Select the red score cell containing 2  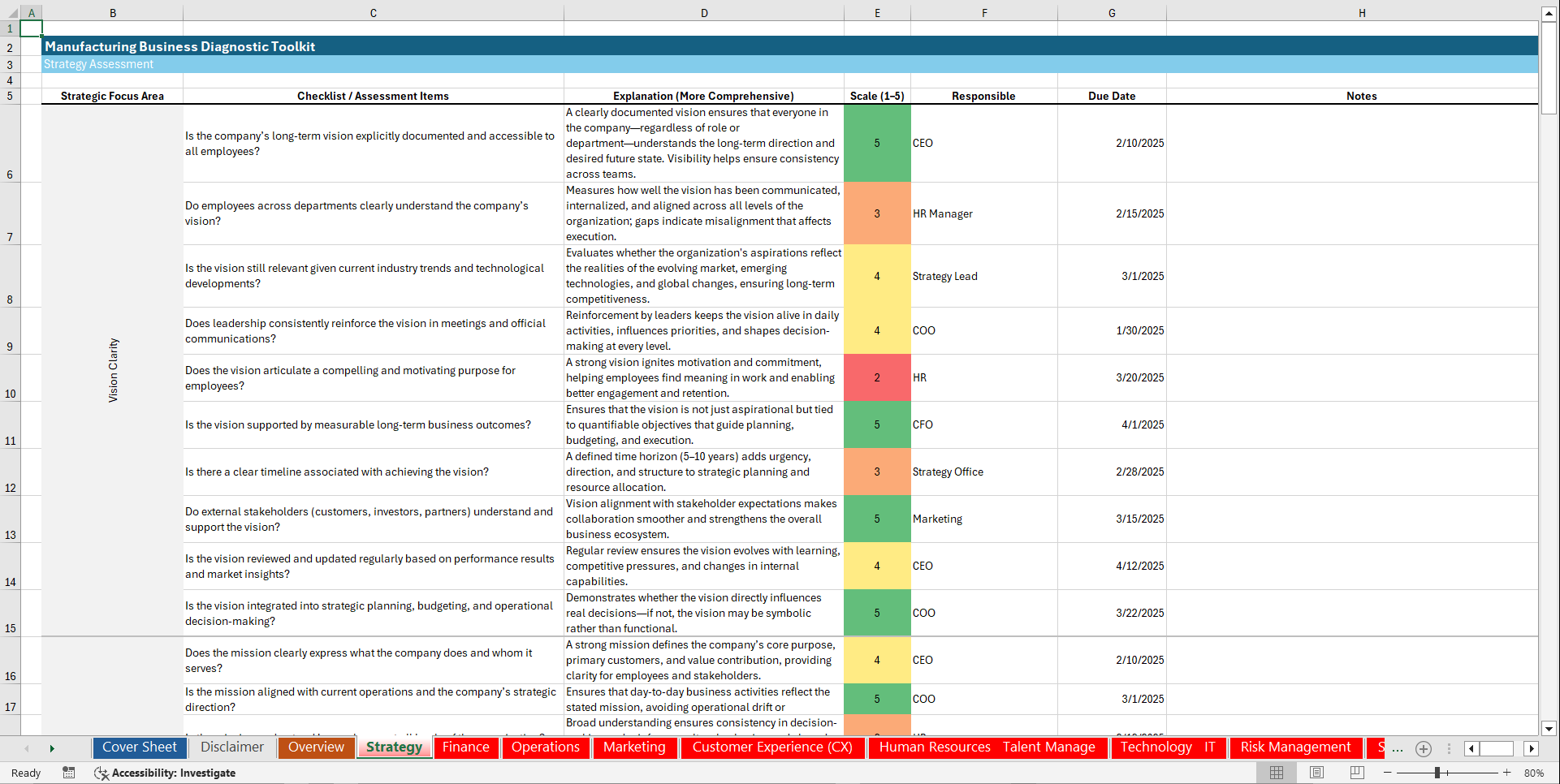tap(877, 377)
